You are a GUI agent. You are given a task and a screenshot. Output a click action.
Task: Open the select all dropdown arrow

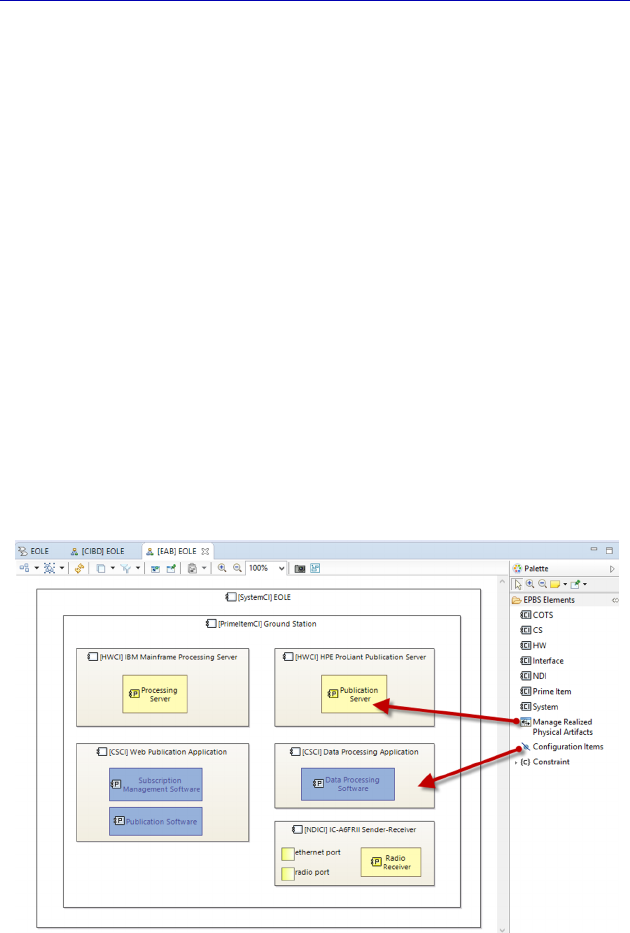coord(62,568)
